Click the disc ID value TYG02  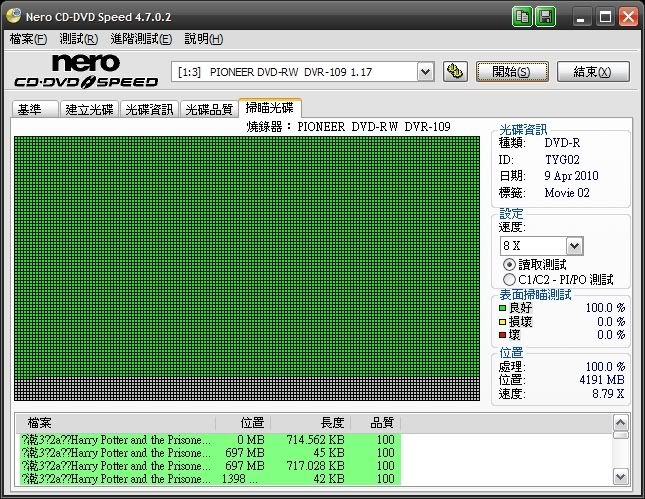[x=562, y=160]
